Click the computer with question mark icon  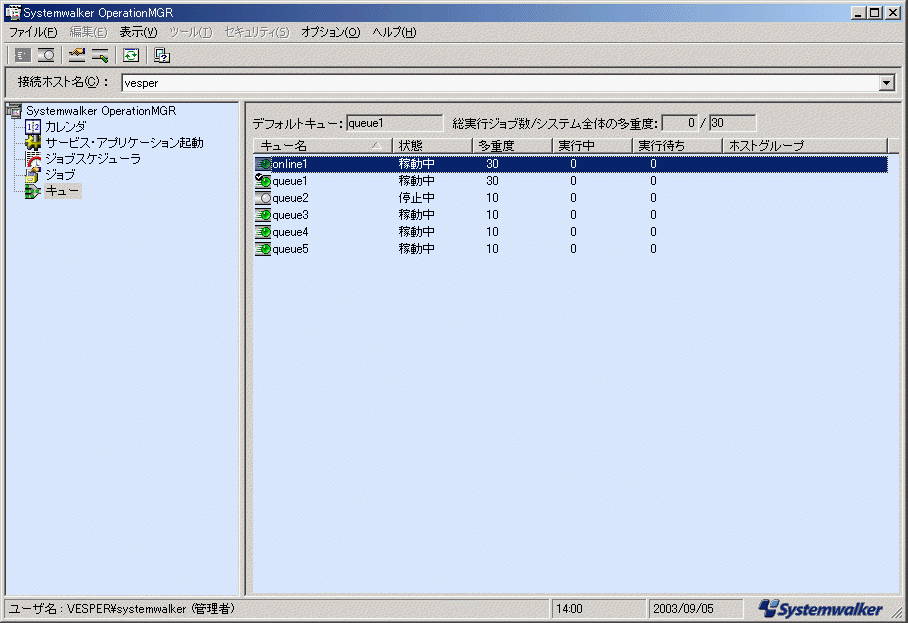162,56
